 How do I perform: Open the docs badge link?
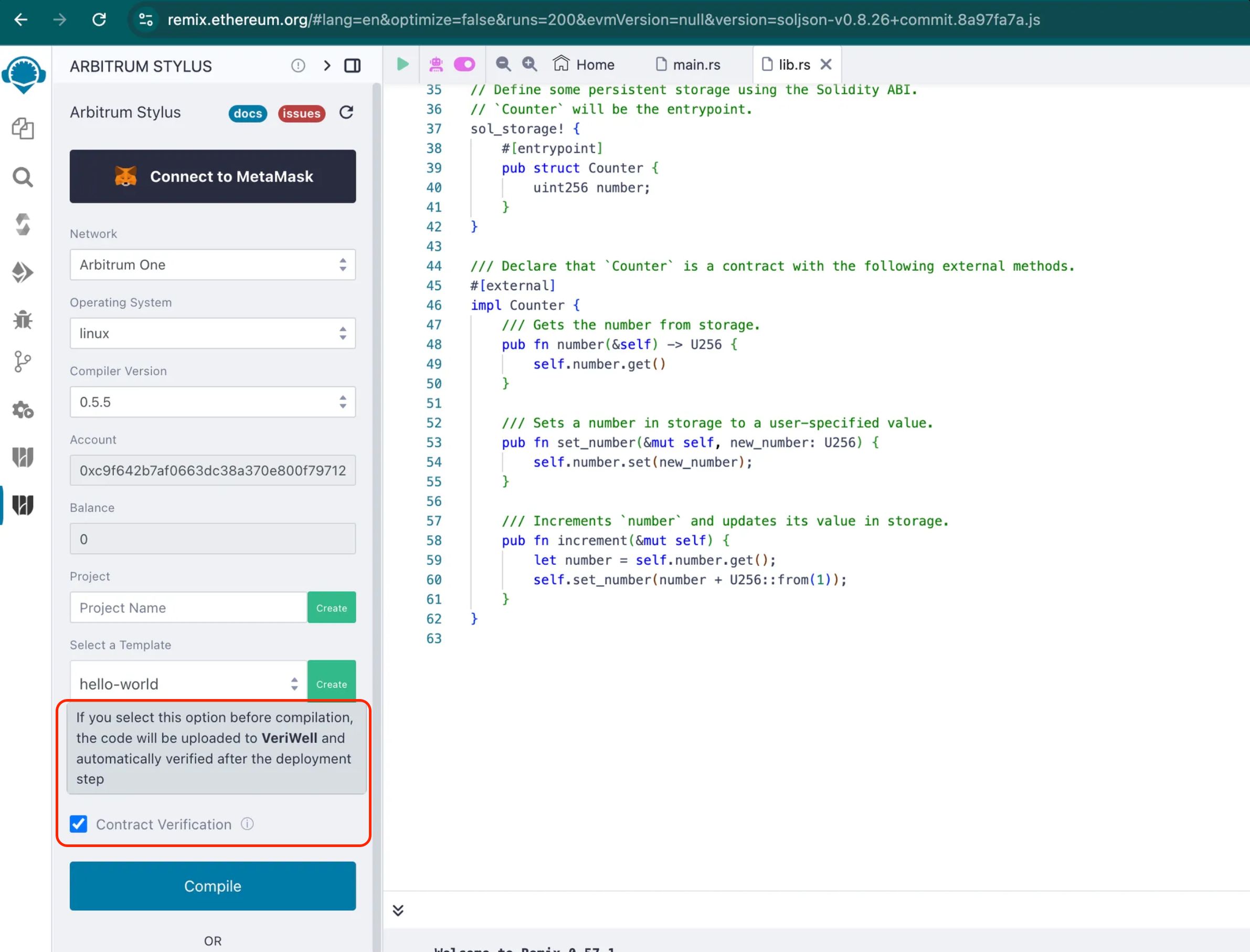(x=248, y=113)
